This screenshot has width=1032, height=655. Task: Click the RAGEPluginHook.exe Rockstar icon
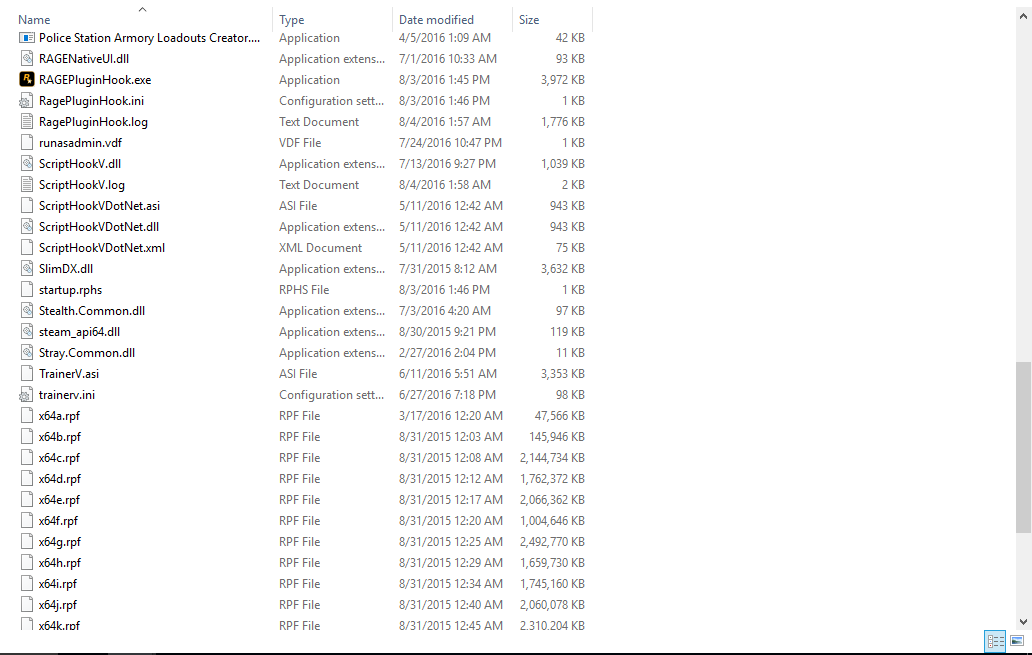coord(26,80)
